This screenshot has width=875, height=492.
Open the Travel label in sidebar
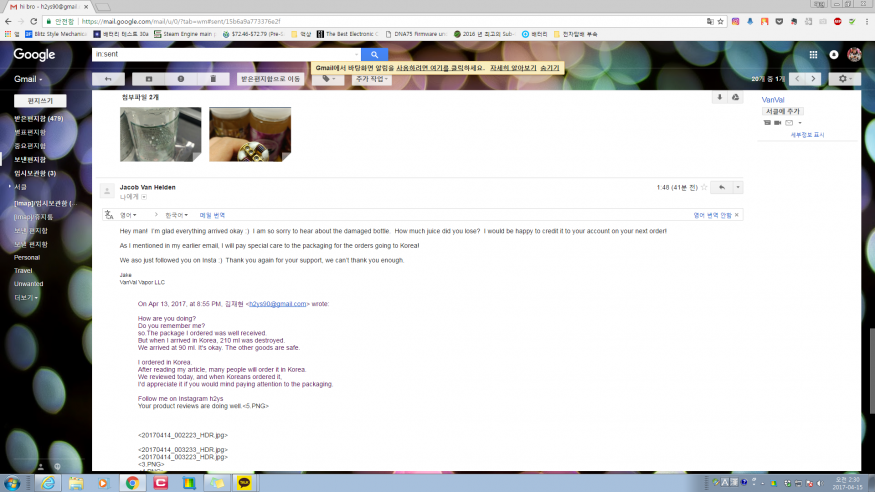point(23,270)
